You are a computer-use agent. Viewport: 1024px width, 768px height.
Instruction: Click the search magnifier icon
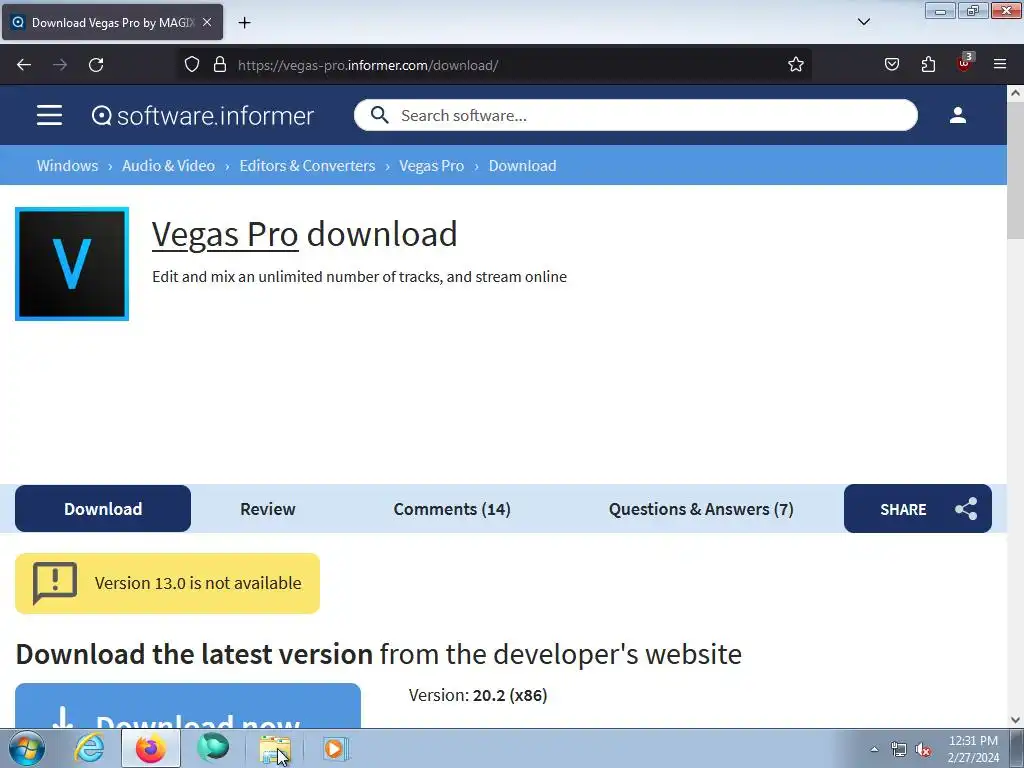(x=379, y=115)
